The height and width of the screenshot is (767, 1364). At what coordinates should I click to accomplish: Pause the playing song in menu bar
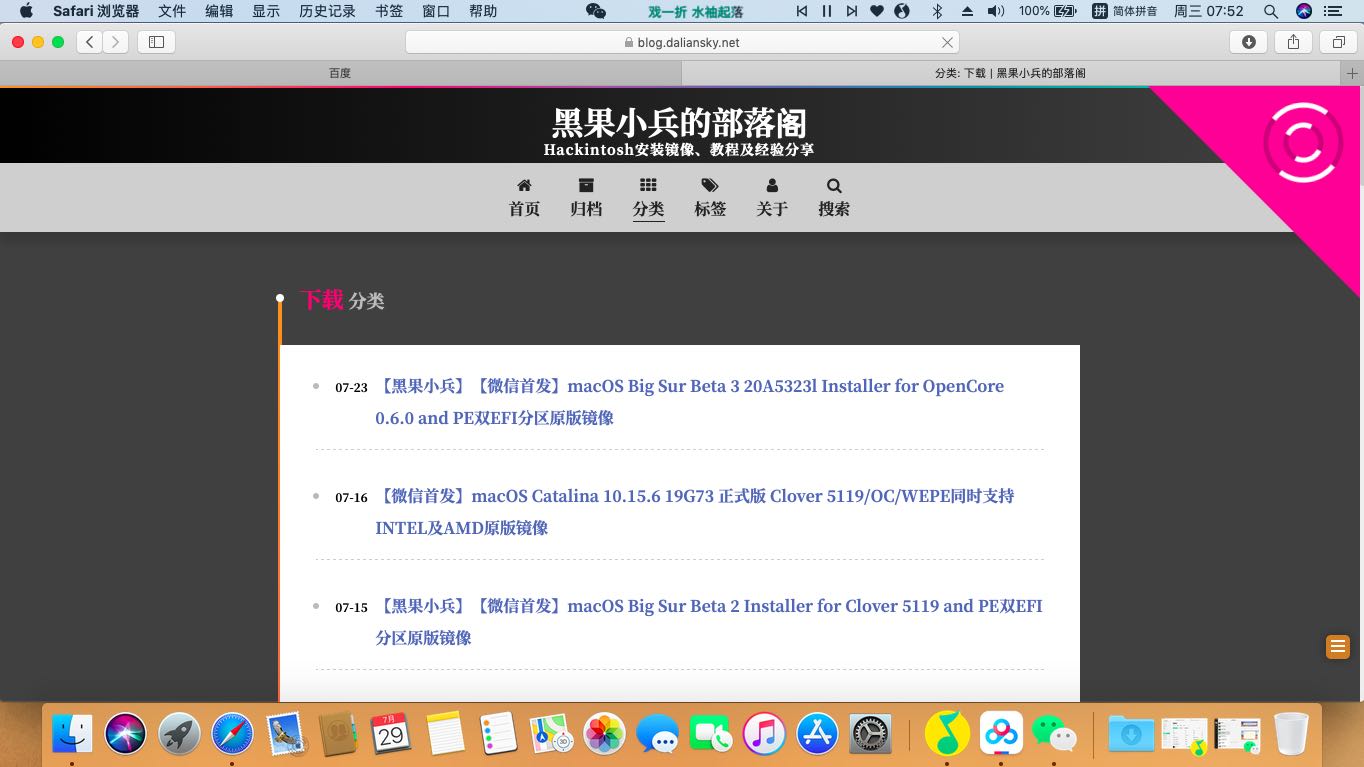(827, 11)
